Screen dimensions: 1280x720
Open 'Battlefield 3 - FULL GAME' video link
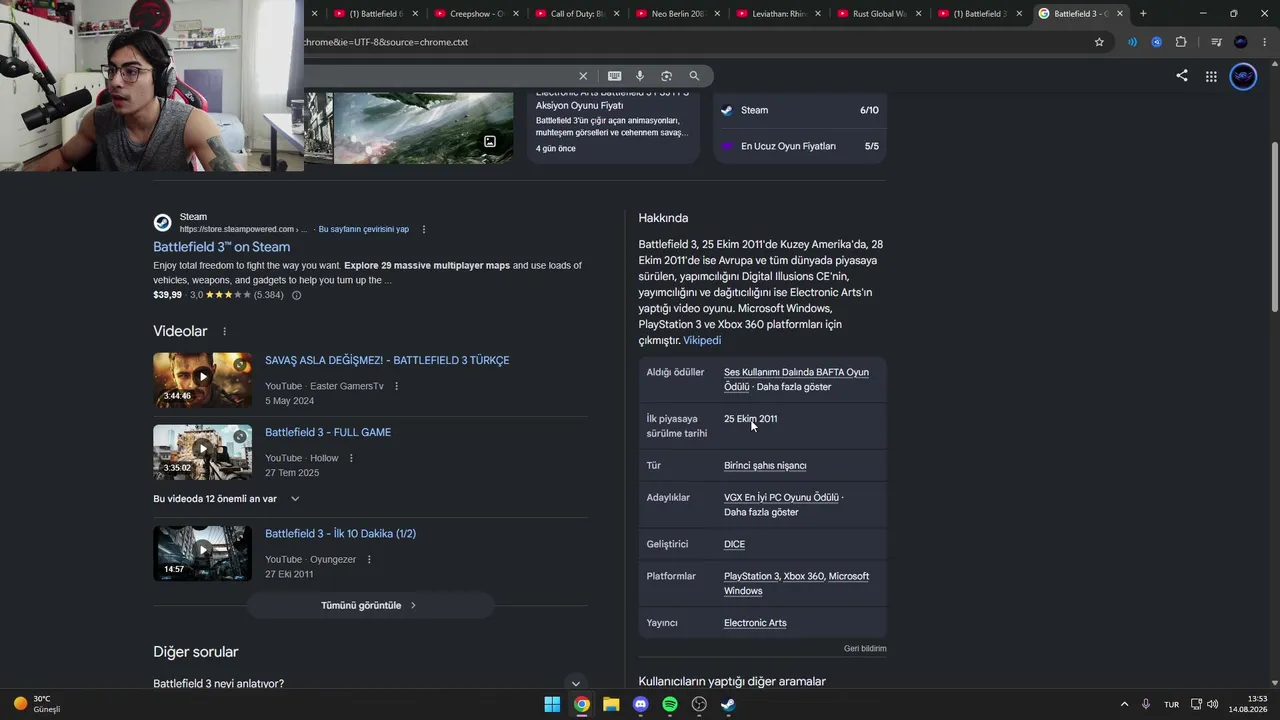[x=328, y=432]
